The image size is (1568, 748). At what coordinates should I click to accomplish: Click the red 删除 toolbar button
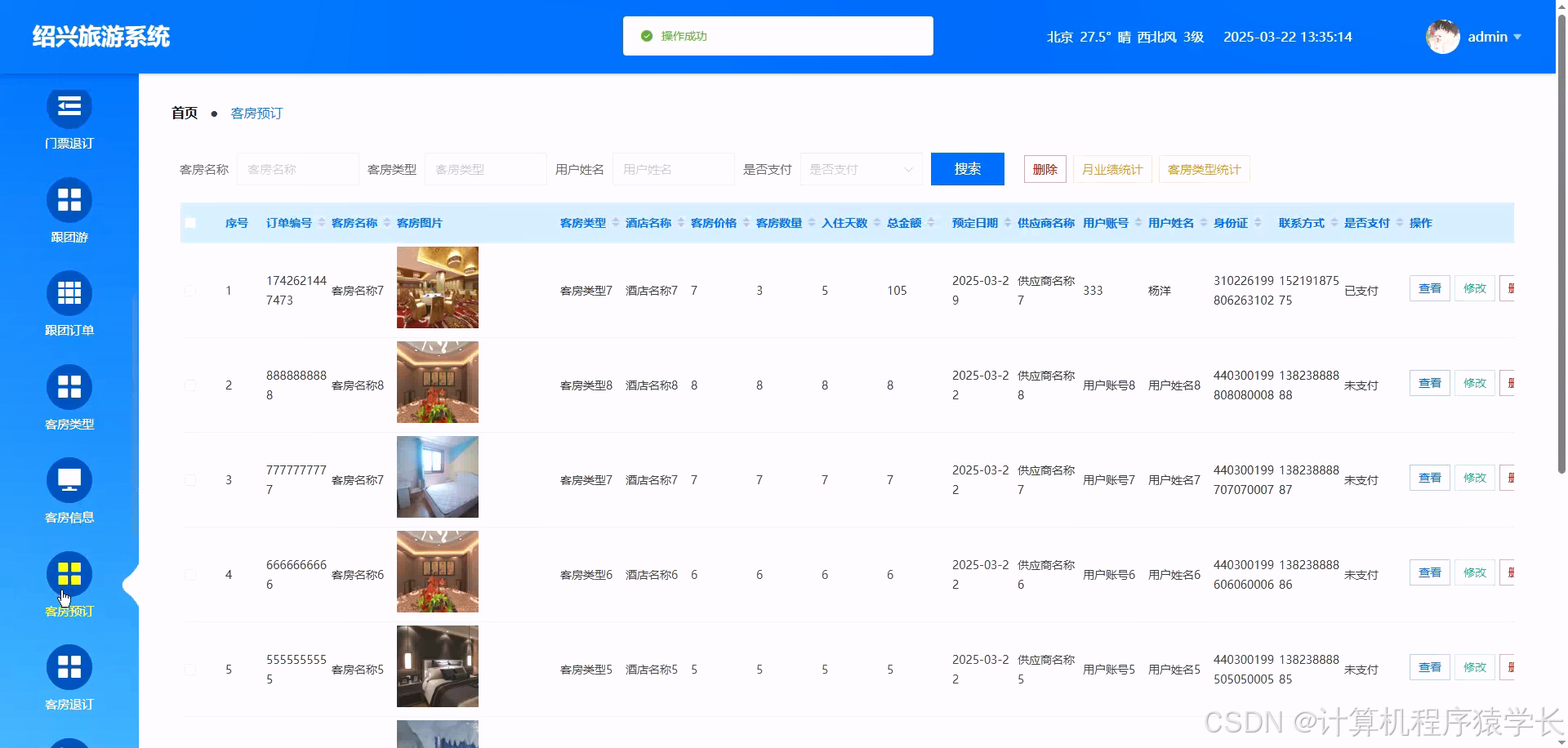coord(1045,169)
